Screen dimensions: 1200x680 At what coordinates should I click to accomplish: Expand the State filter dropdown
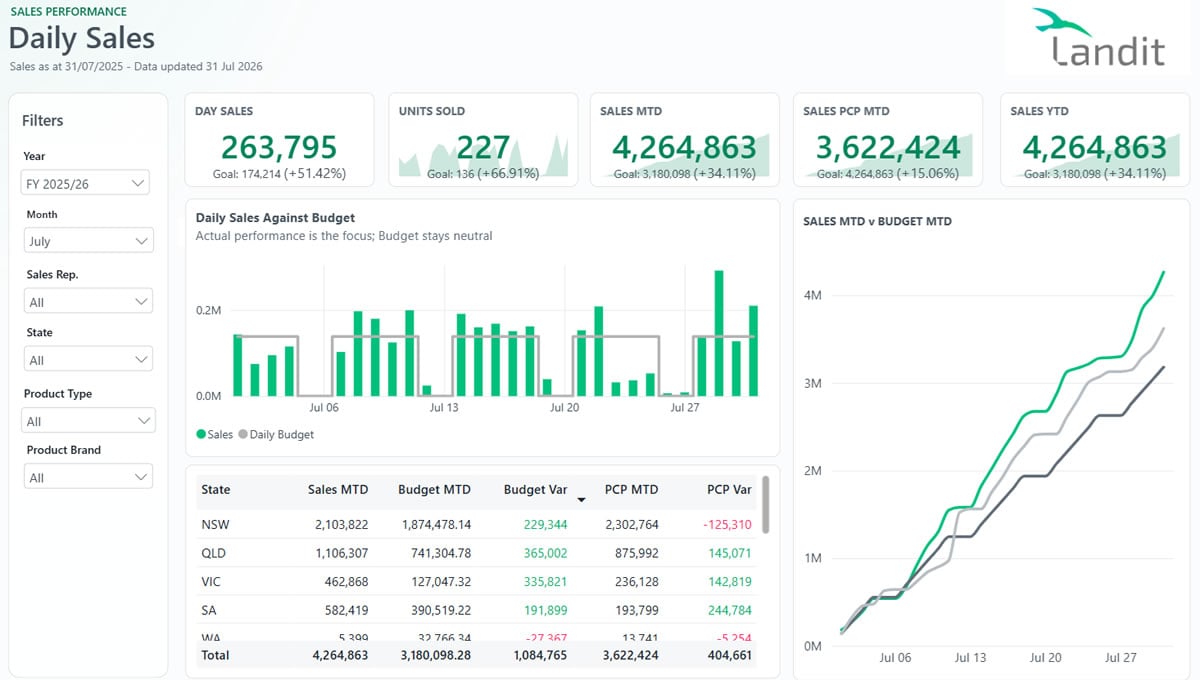click(x=88, y=360)
